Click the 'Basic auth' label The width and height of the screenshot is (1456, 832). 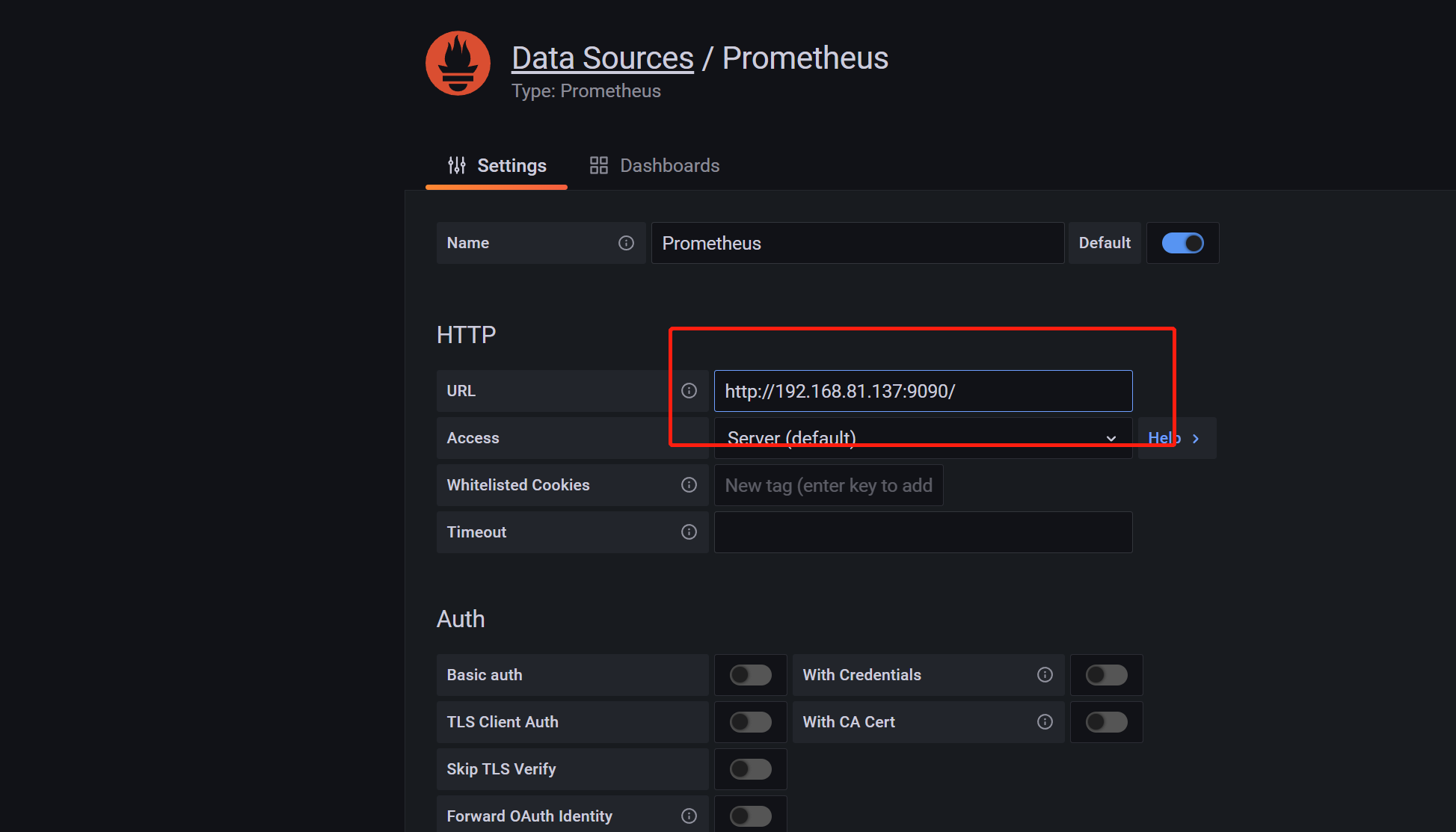click(485, 675)
